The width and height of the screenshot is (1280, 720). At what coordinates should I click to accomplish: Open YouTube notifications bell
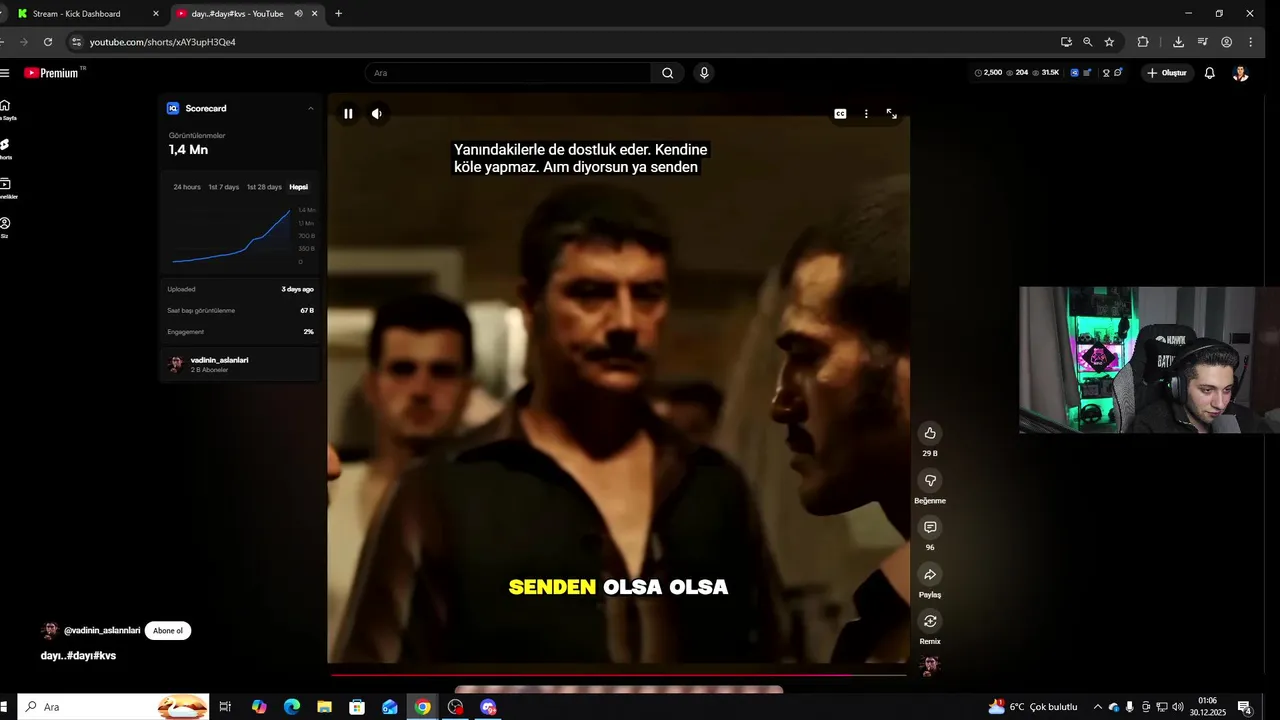click(x=1209, y=73)
